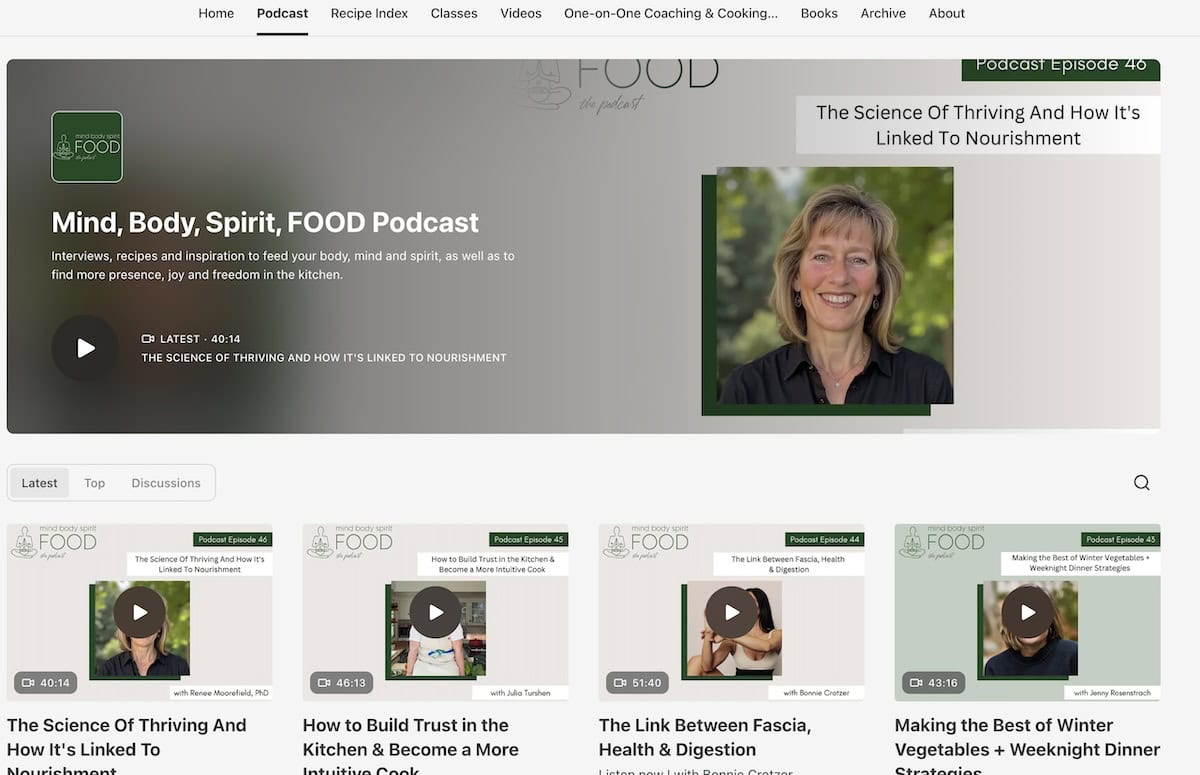
Task: Open the One-on-One Coaching & Cooking page
Action: (671, 14)
